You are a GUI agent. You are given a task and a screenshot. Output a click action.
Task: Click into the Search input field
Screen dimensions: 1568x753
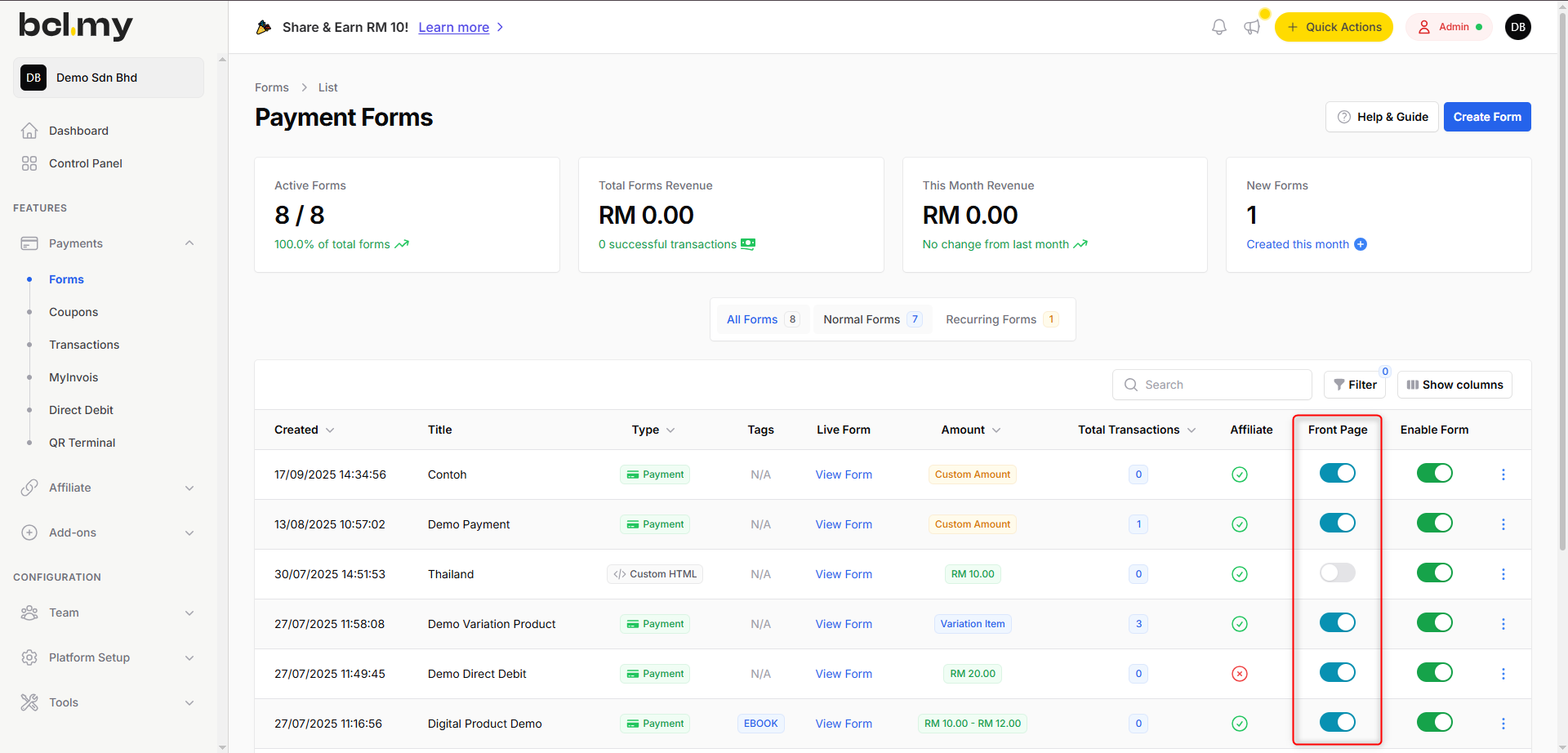click(x=1212, y=385)
